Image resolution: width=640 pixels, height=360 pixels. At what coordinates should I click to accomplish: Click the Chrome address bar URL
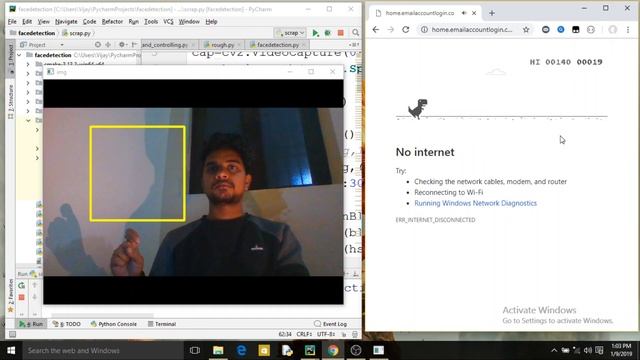coord(472,29)
